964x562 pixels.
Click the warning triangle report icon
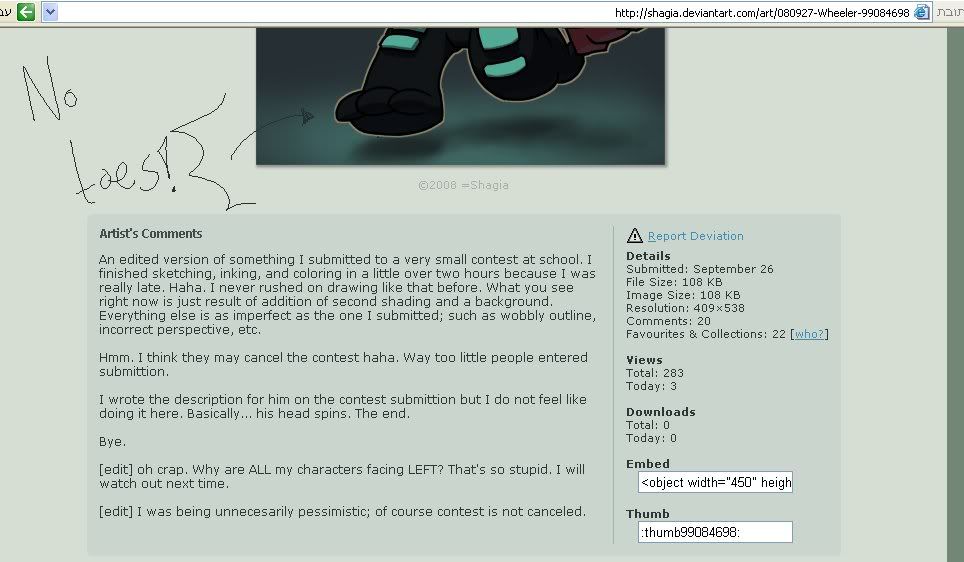[634, 235]
